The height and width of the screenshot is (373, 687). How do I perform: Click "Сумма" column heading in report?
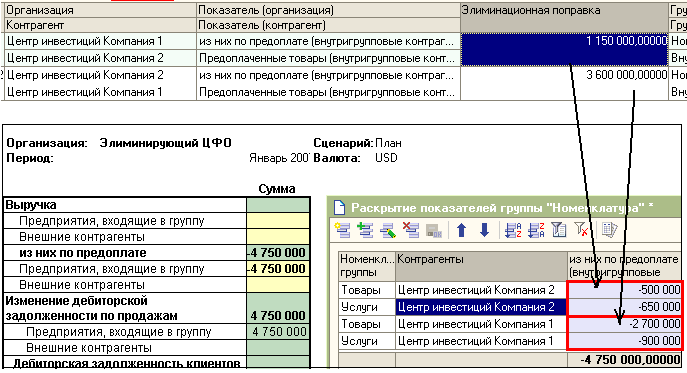[277, 189]
